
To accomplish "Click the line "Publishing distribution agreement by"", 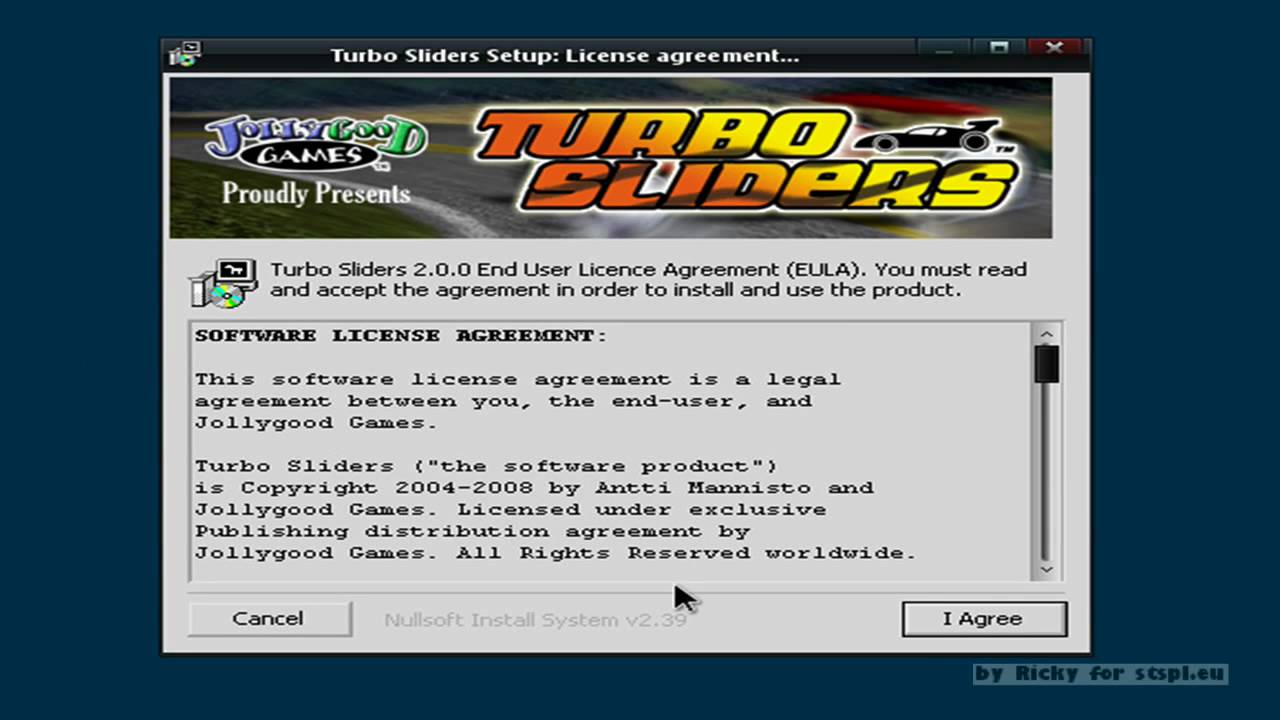I will click(x=472, y=532).
